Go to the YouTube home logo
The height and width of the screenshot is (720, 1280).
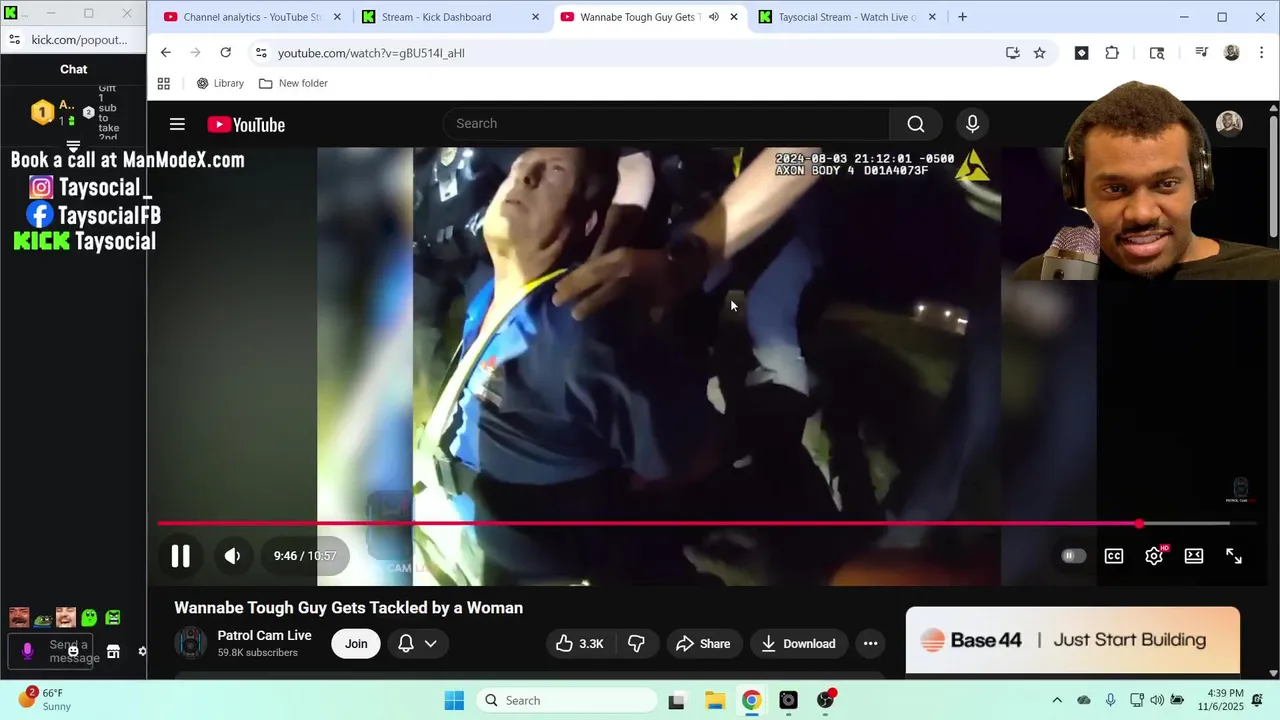pos(246,125)
